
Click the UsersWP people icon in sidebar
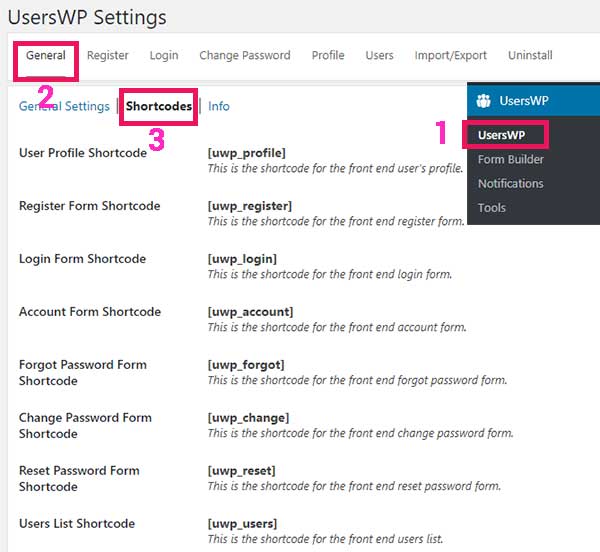click(483, 101)
